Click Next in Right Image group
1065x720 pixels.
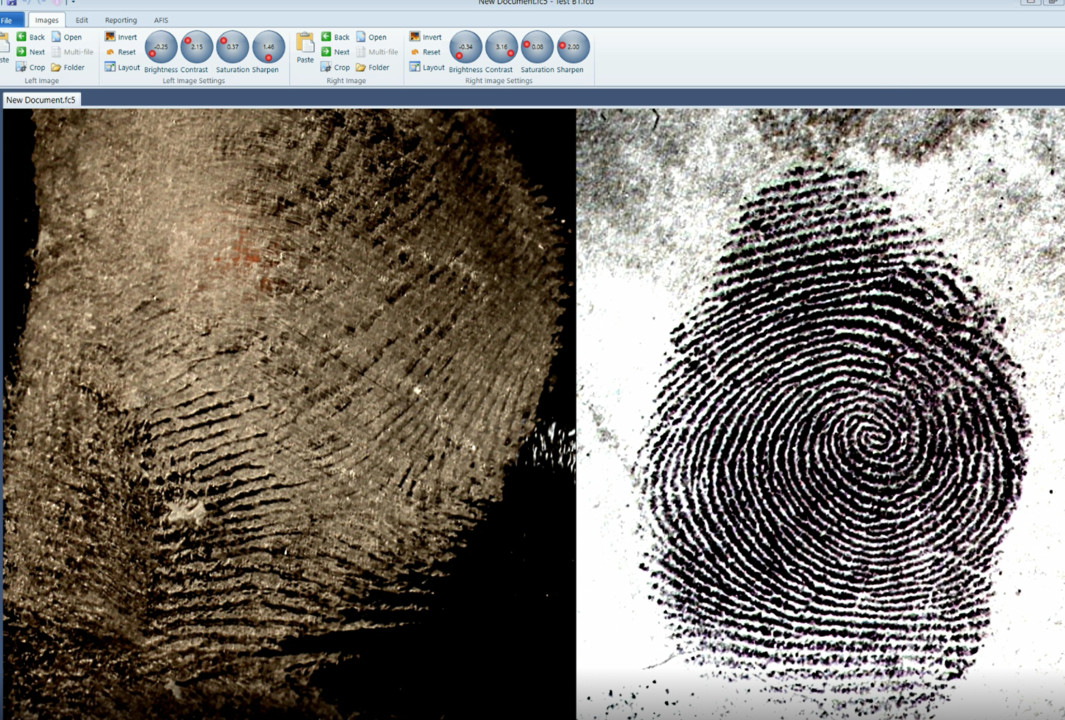point(336,52)
